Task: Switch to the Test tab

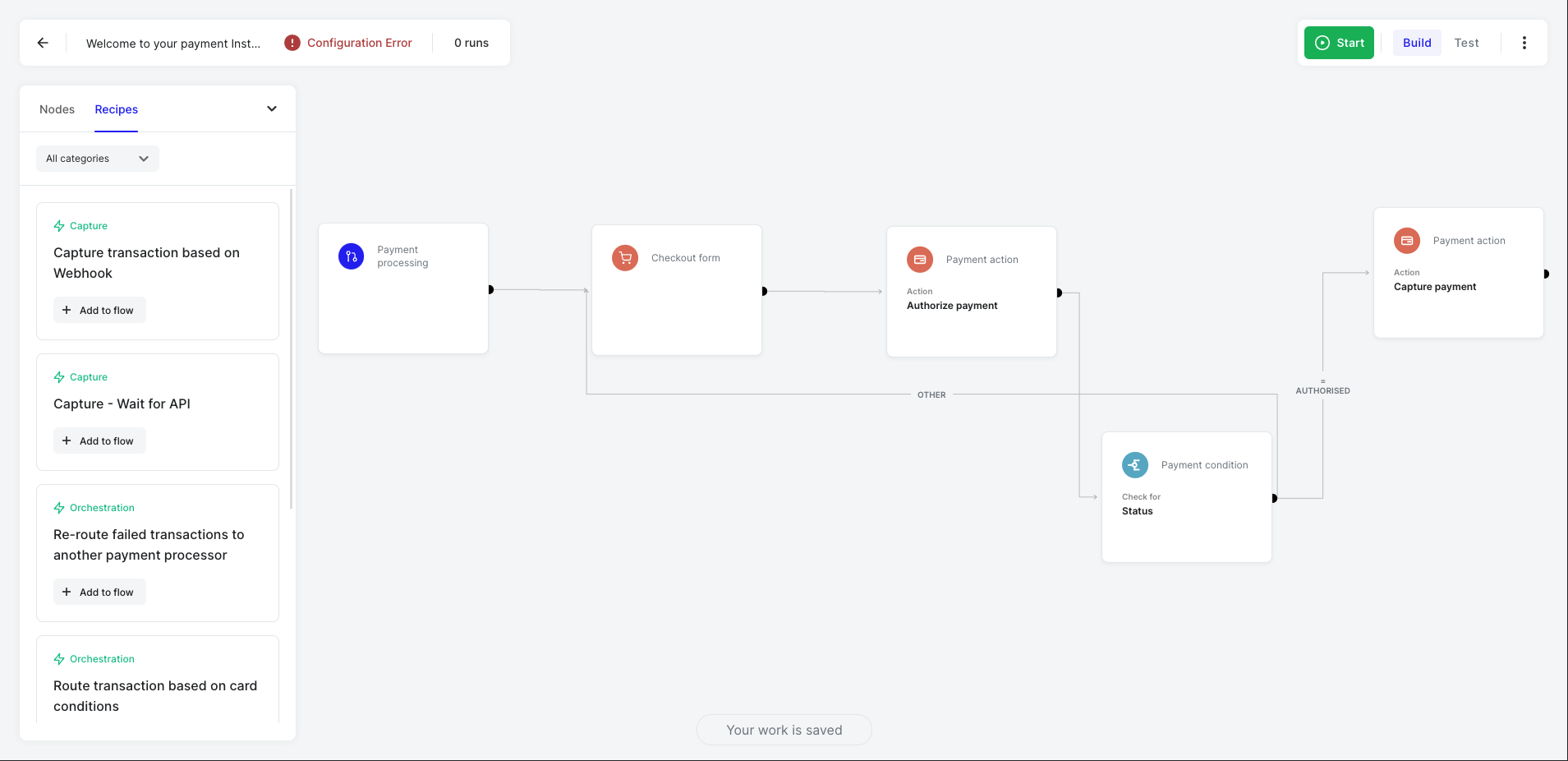Action: (1466, 42)
